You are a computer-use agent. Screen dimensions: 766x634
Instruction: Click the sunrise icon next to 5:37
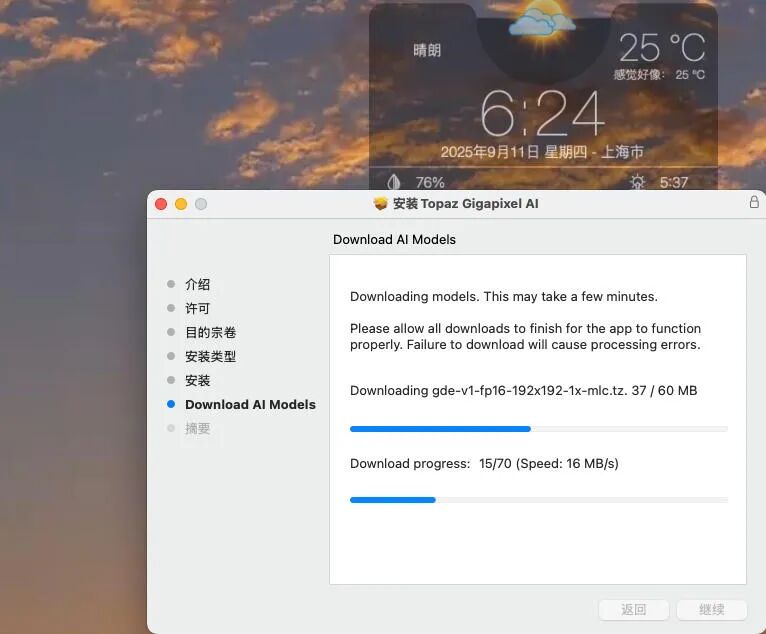(x=637, y=182)
